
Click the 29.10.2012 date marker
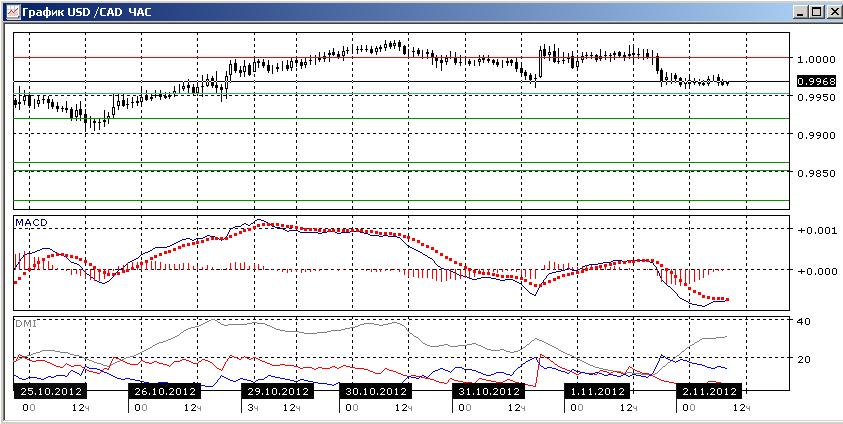click(276, 391)
